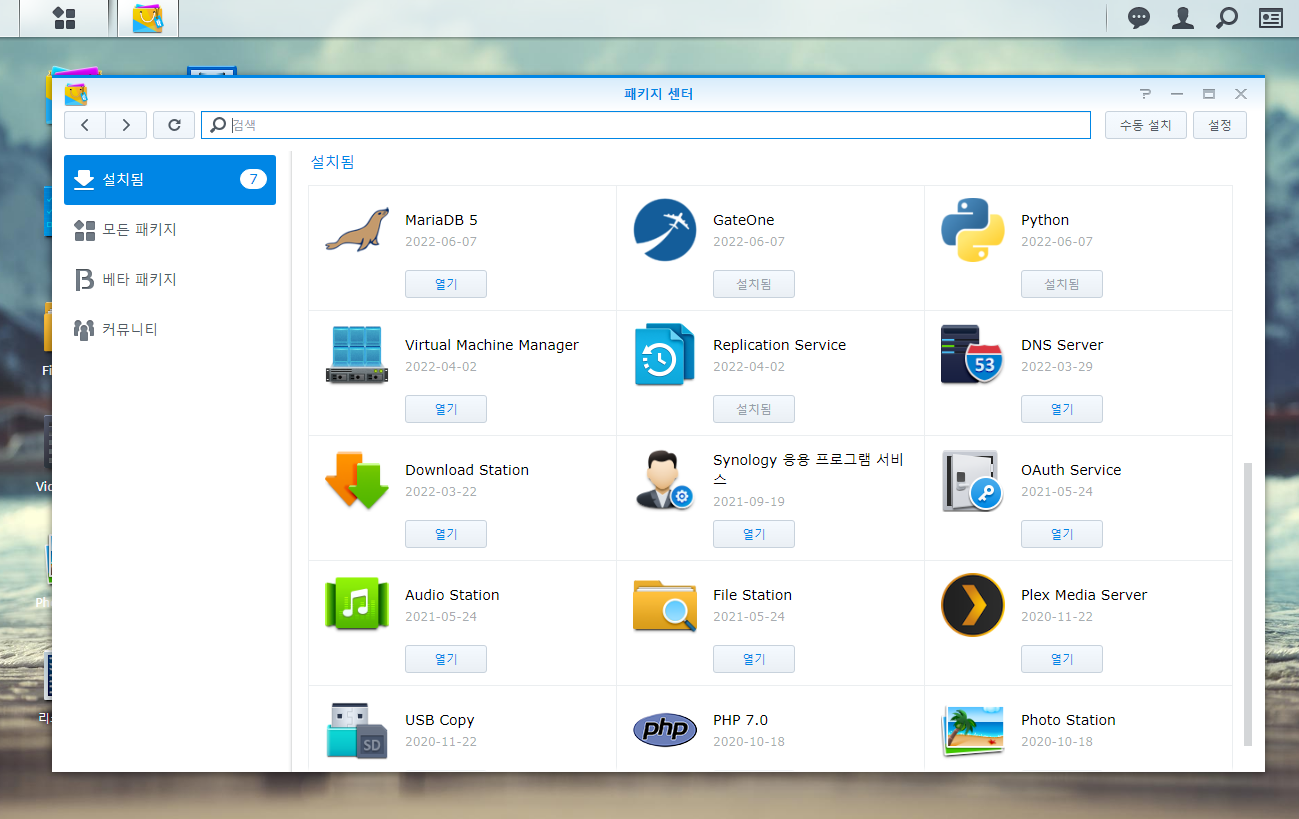Click the Photo Station beach icon
The height and width of the screenshot is (819, 1299).
pyautogui.click(x=973, y=730)
